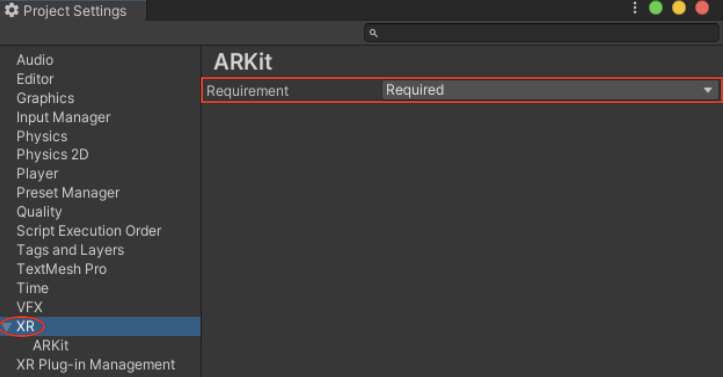The height and width of the screenshot is (377, 724).
Task: Click the green window button
Action: pos(656,8)
